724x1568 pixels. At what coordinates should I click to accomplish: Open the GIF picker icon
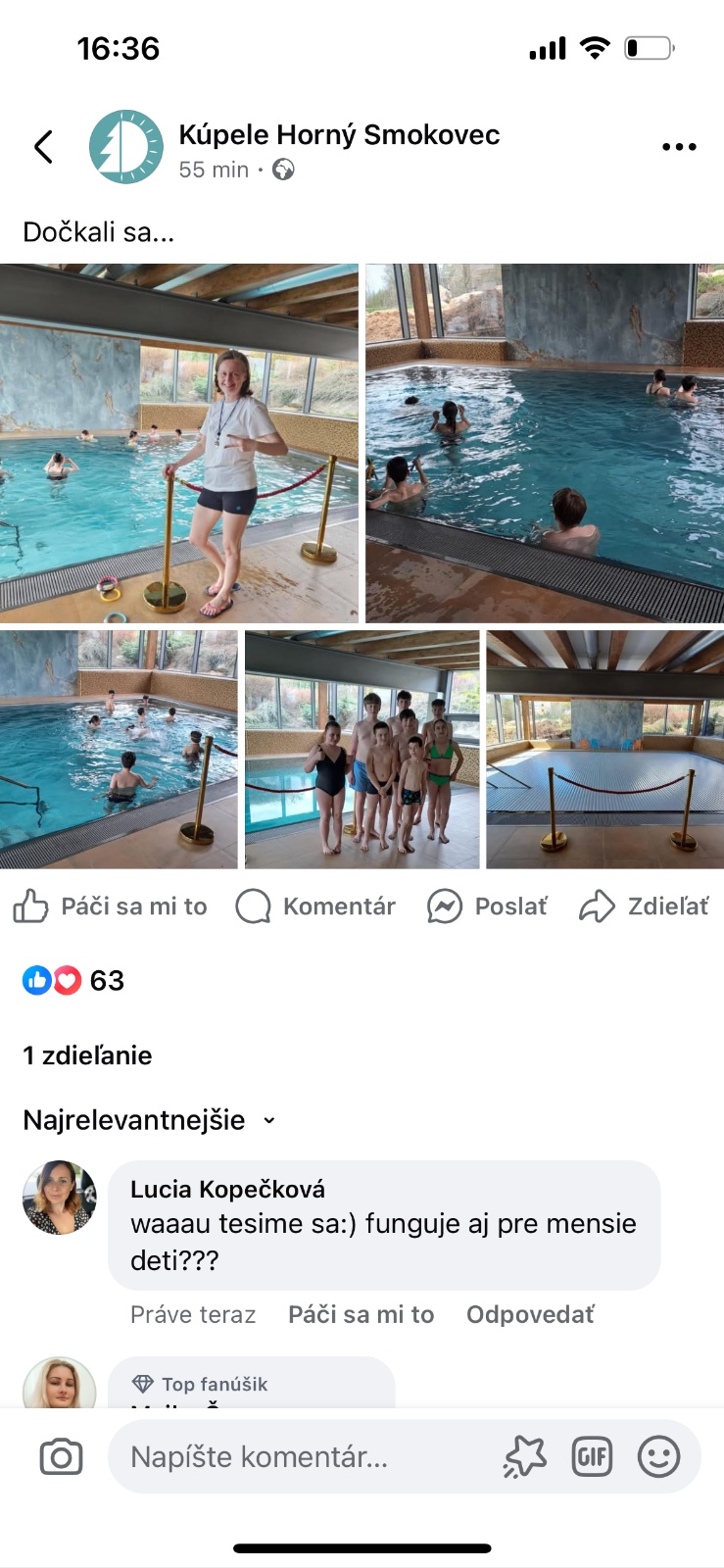coord(592,1457)
